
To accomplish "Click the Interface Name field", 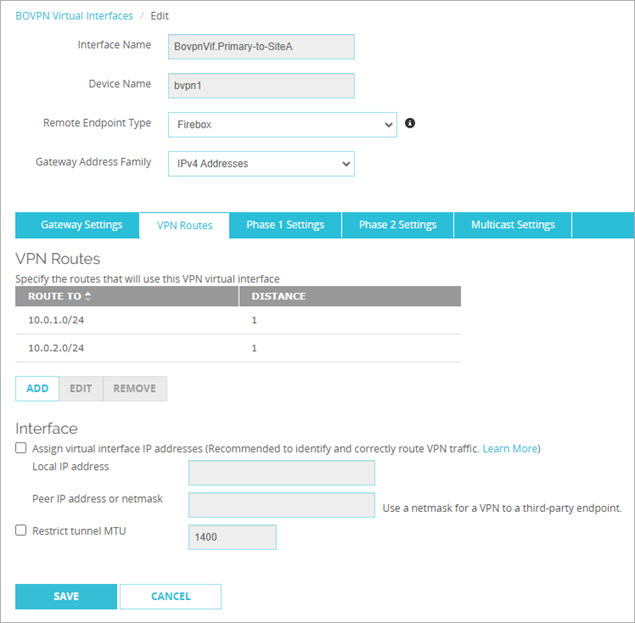I will pos(261,47).
